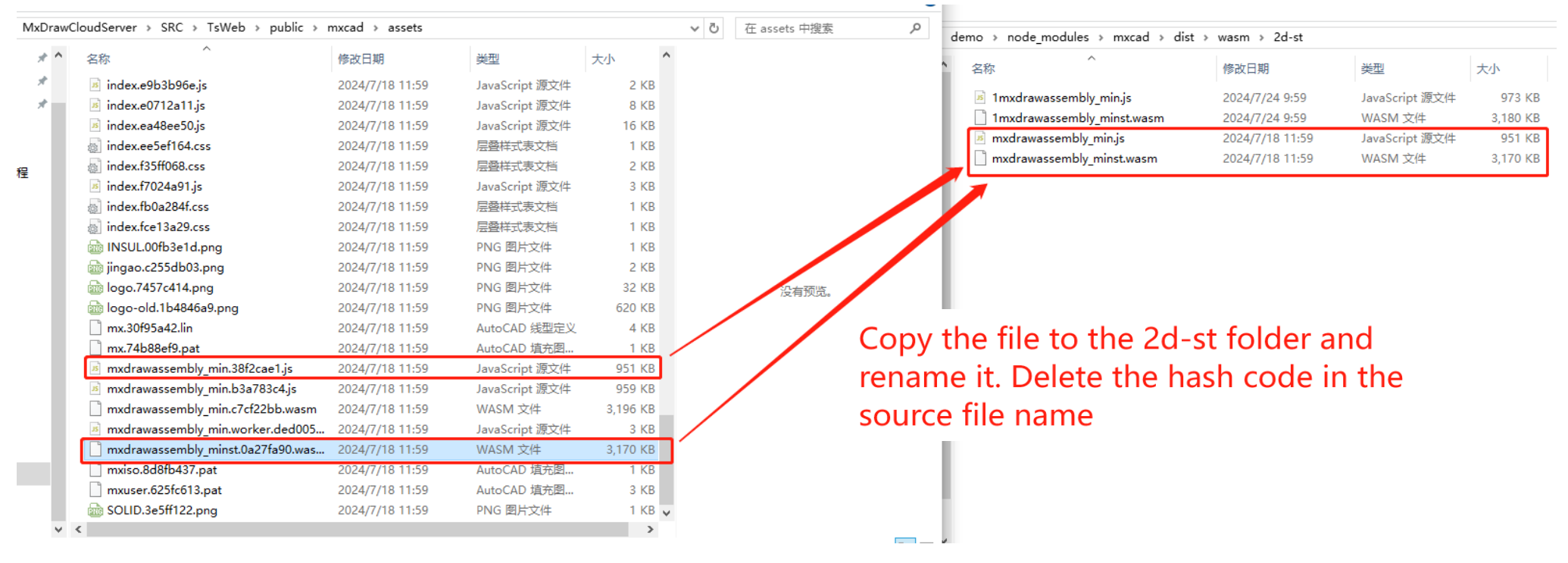
Task: Click the PNG icon of INSUL.00fb3e1d.png
Action: coord(95,247)
